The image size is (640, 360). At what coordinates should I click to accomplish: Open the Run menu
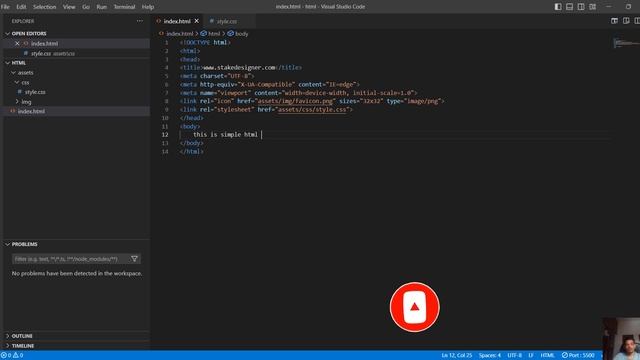(x=102, y=7)
